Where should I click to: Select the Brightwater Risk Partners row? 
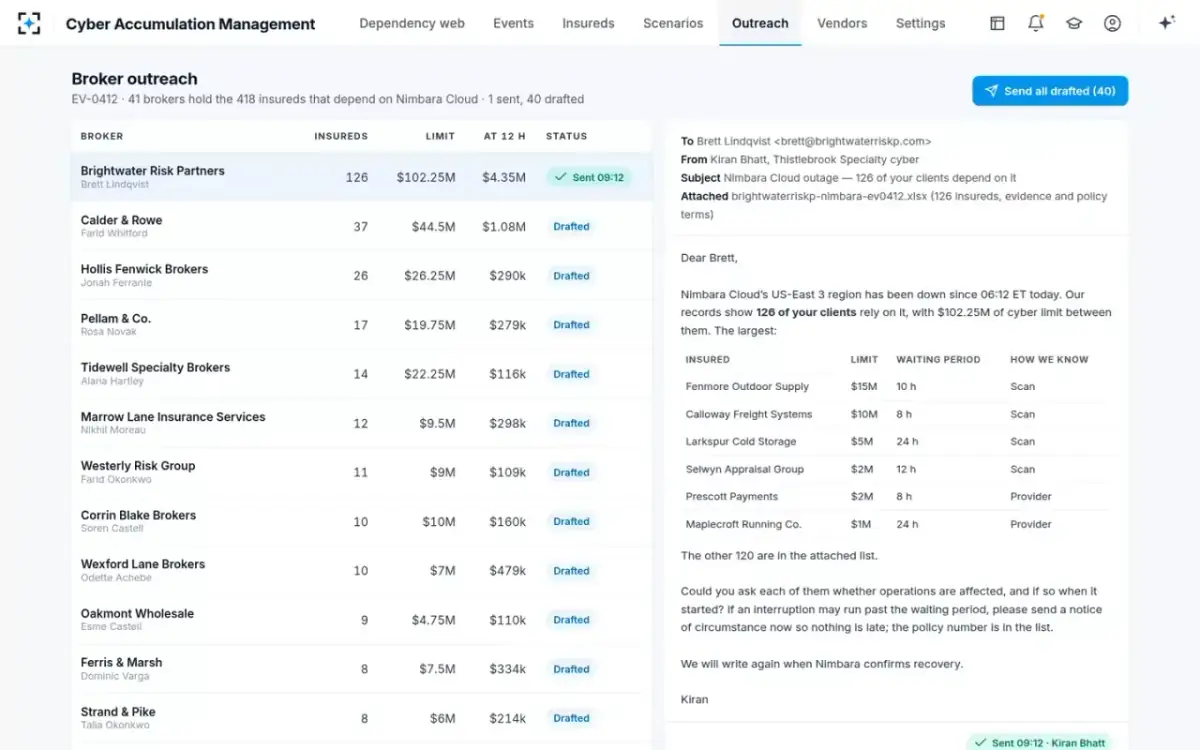tap(362, 177)
